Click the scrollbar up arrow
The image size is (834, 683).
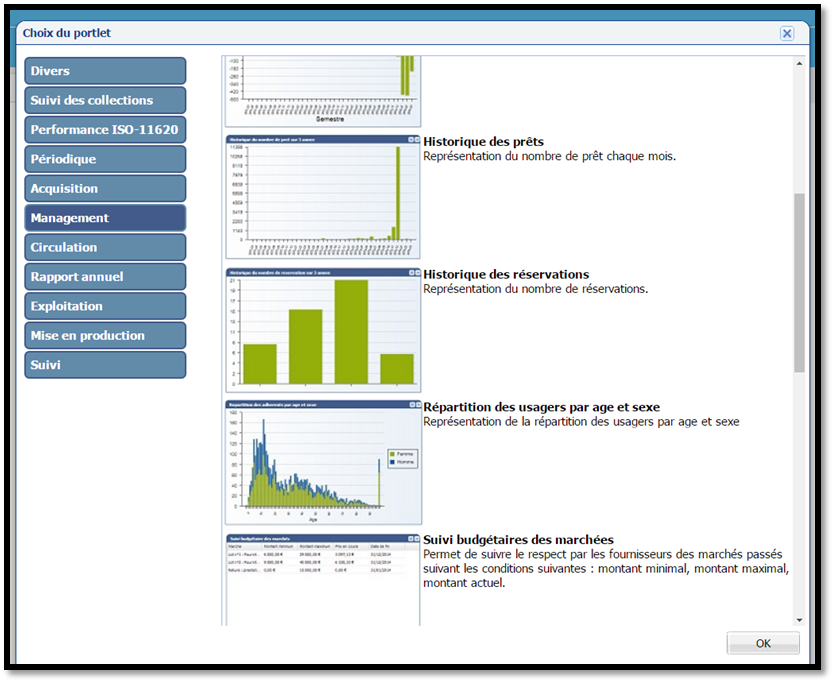[799, 65]
